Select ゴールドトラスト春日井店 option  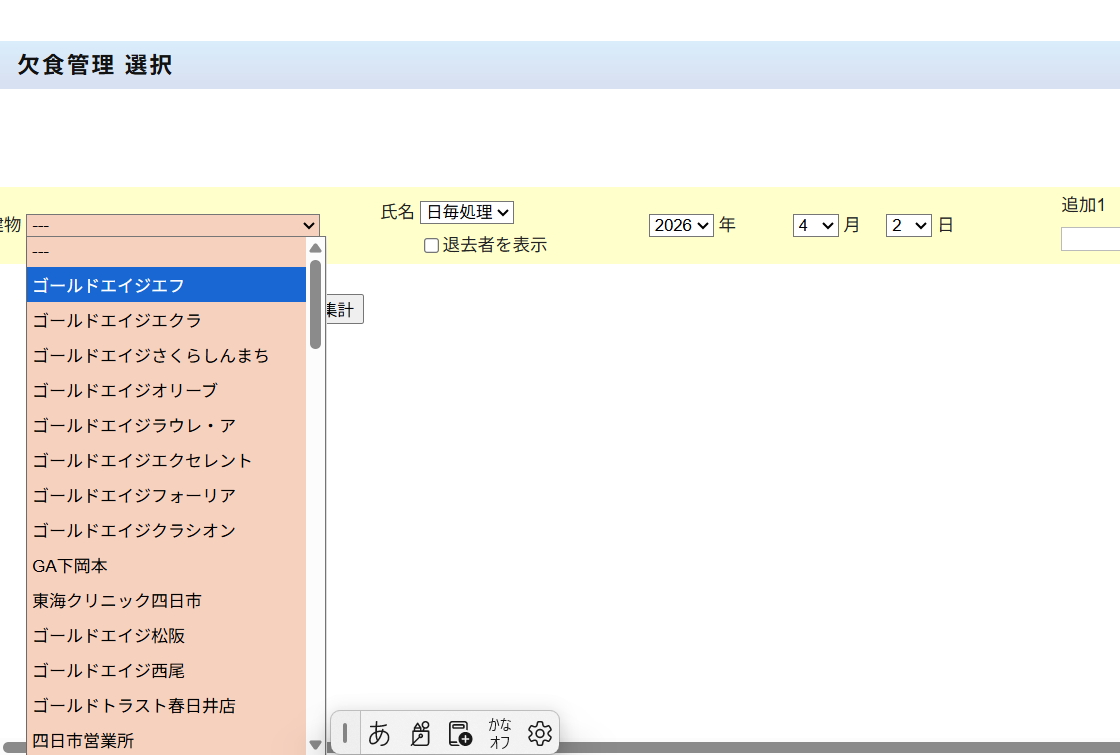[166, 706]
